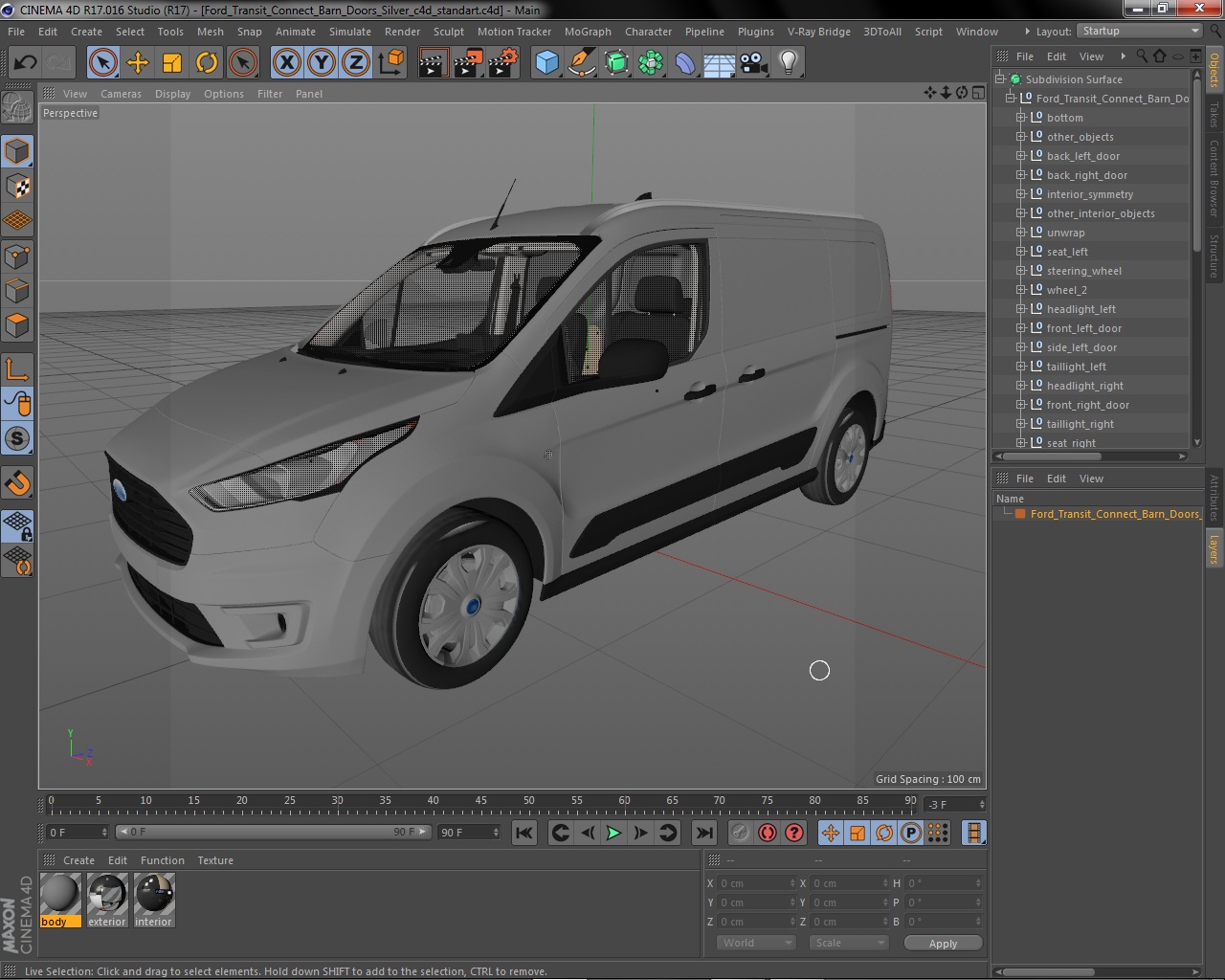The image size is (1225, 980).
Task: Switch to Polygons mode
Action: 17,325
